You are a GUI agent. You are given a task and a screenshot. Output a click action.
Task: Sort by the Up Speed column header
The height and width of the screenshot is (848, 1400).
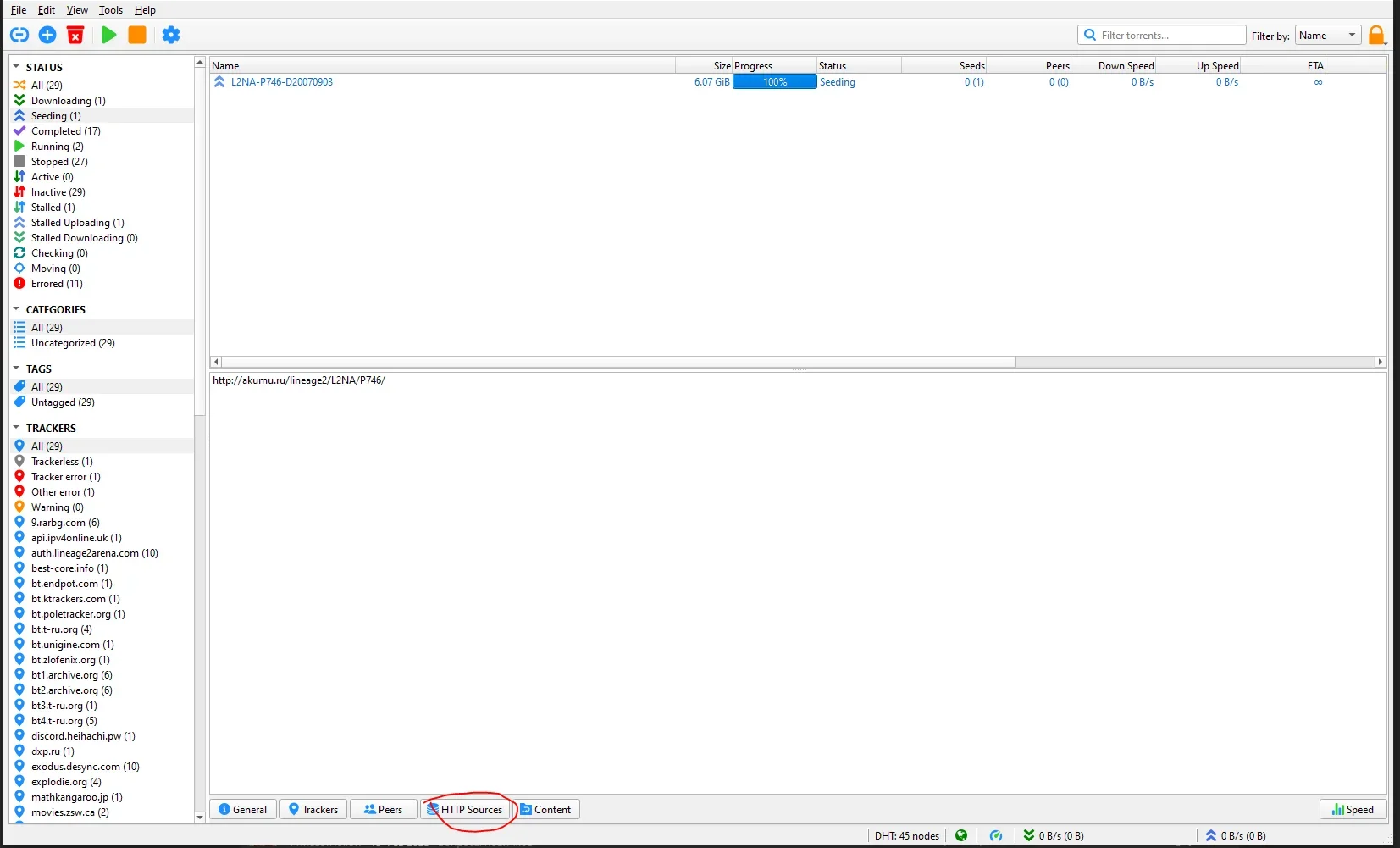[1198, 65]
